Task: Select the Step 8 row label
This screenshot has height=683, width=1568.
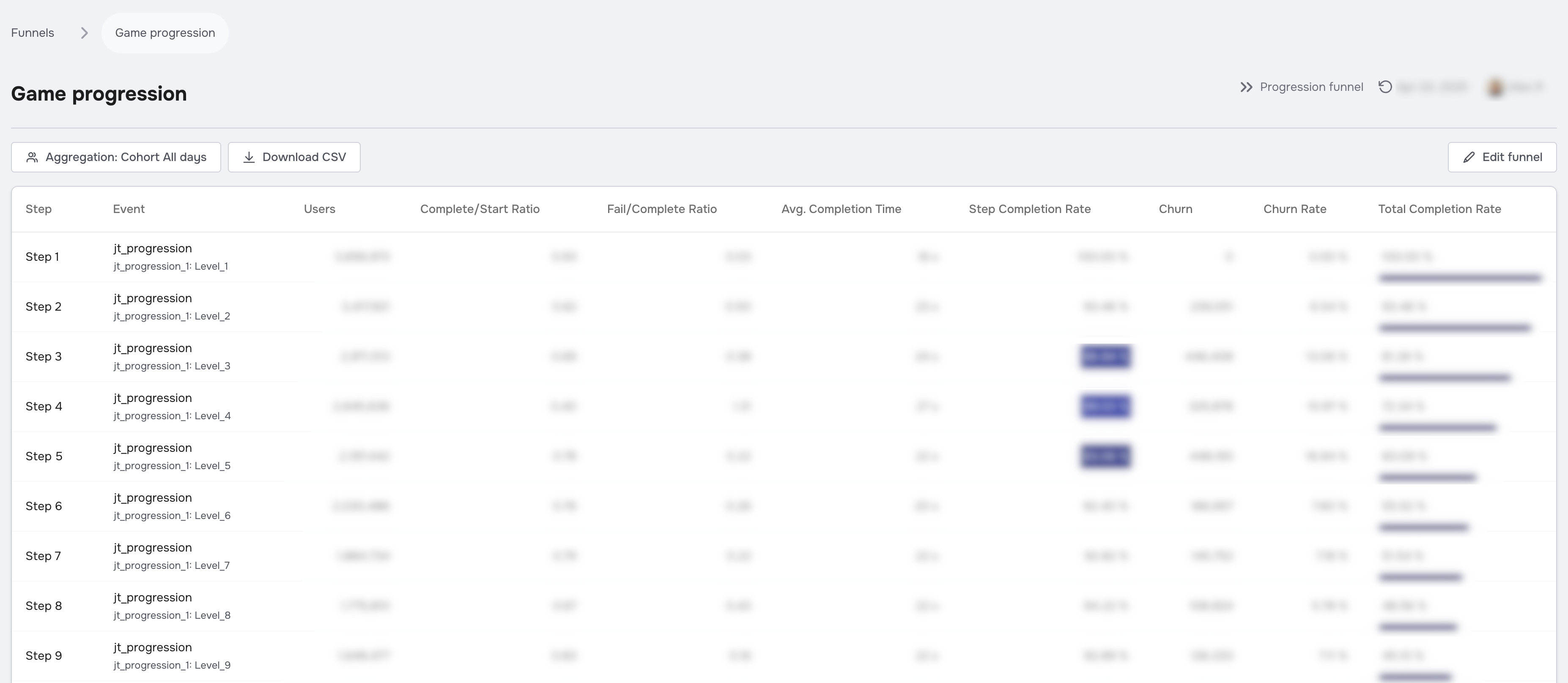Action: pyautogui.click(x=44, y=606)
